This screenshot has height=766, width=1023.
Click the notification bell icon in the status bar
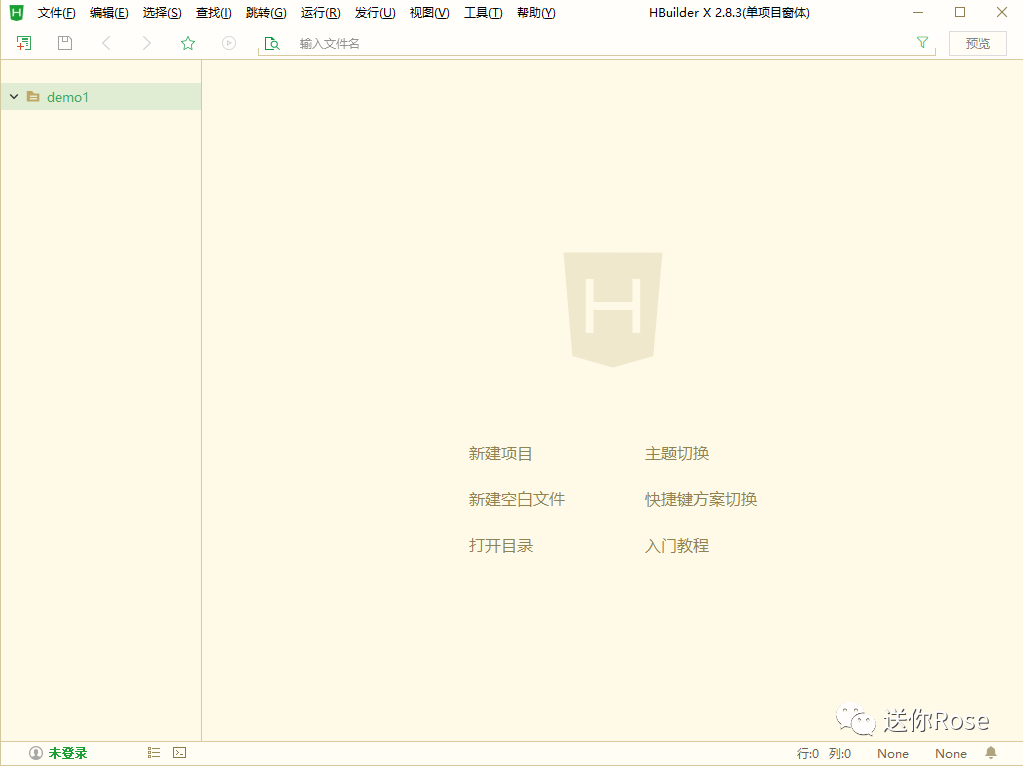990,752
